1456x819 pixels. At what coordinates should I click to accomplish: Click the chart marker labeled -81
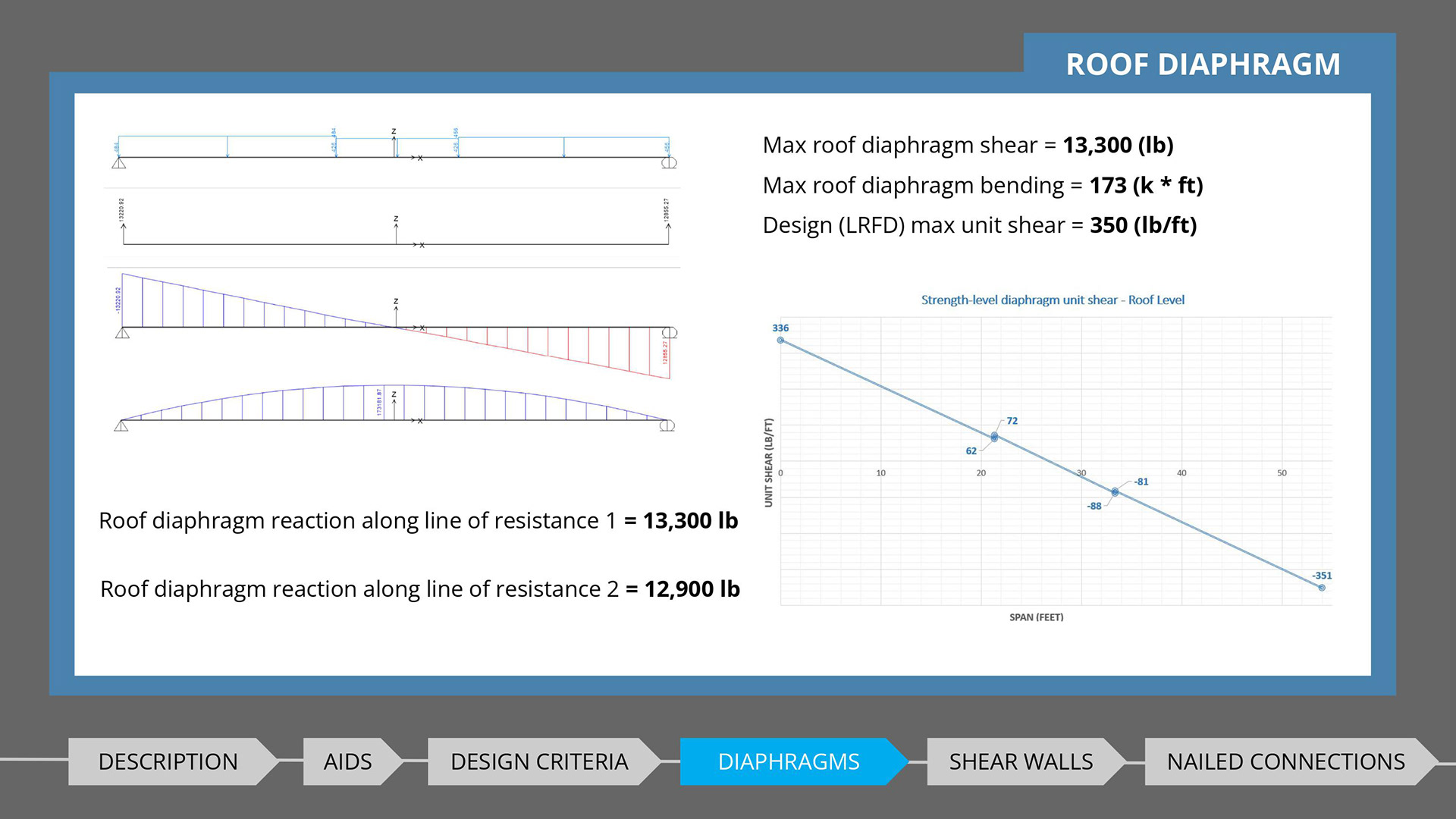tap(1115, 492)
